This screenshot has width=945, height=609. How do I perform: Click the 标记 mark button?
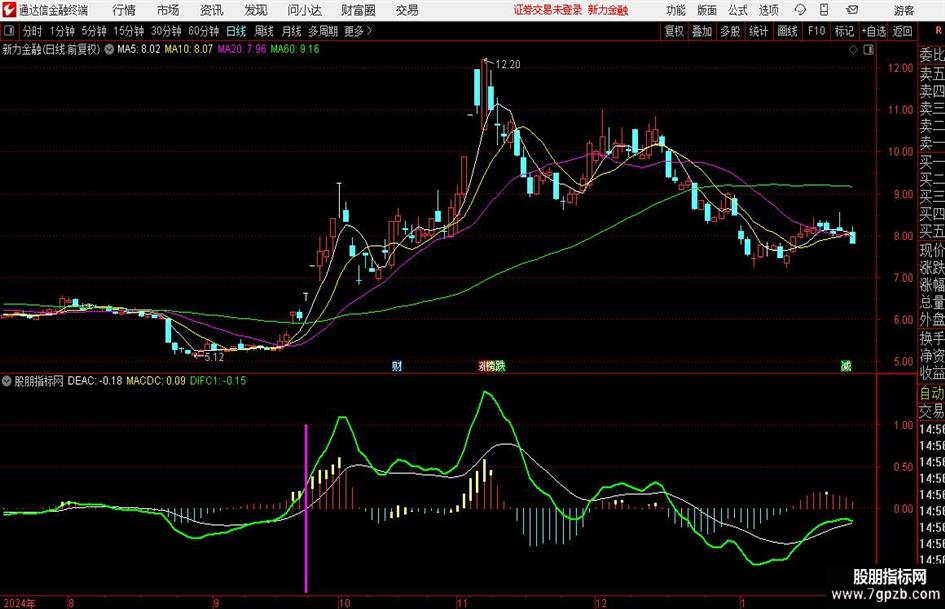pos(844,31)
